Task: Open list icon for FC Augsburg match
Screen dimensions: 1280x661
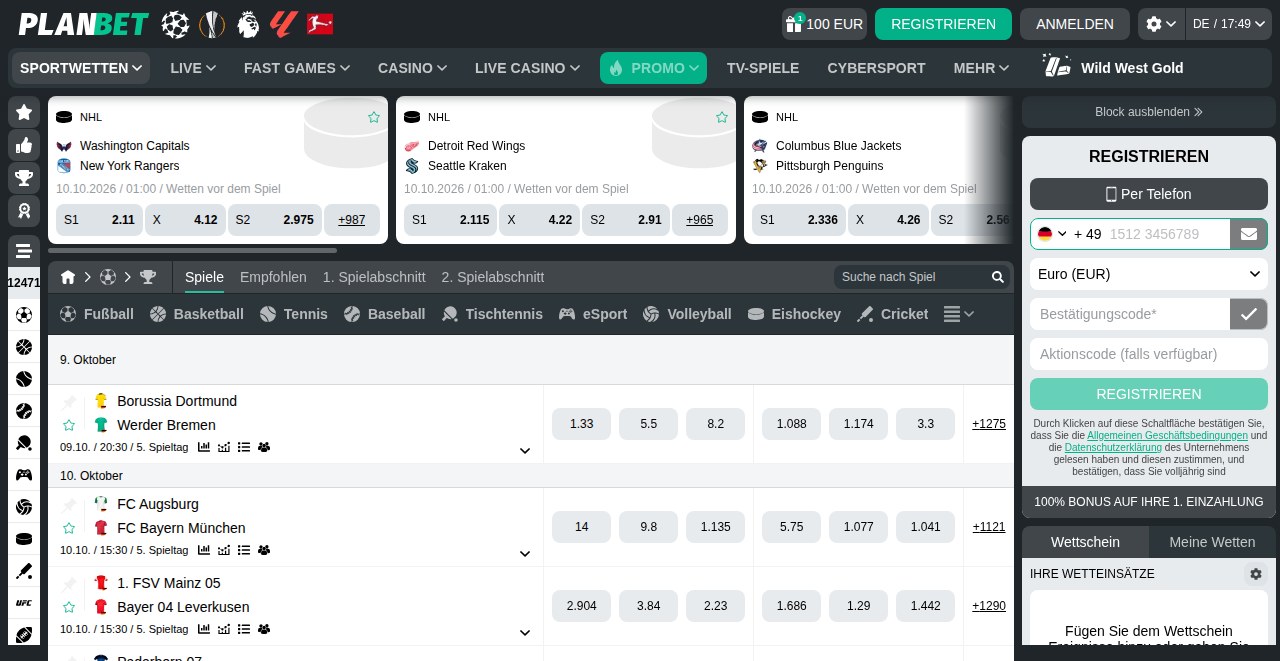Action: [x=244, y=550]
